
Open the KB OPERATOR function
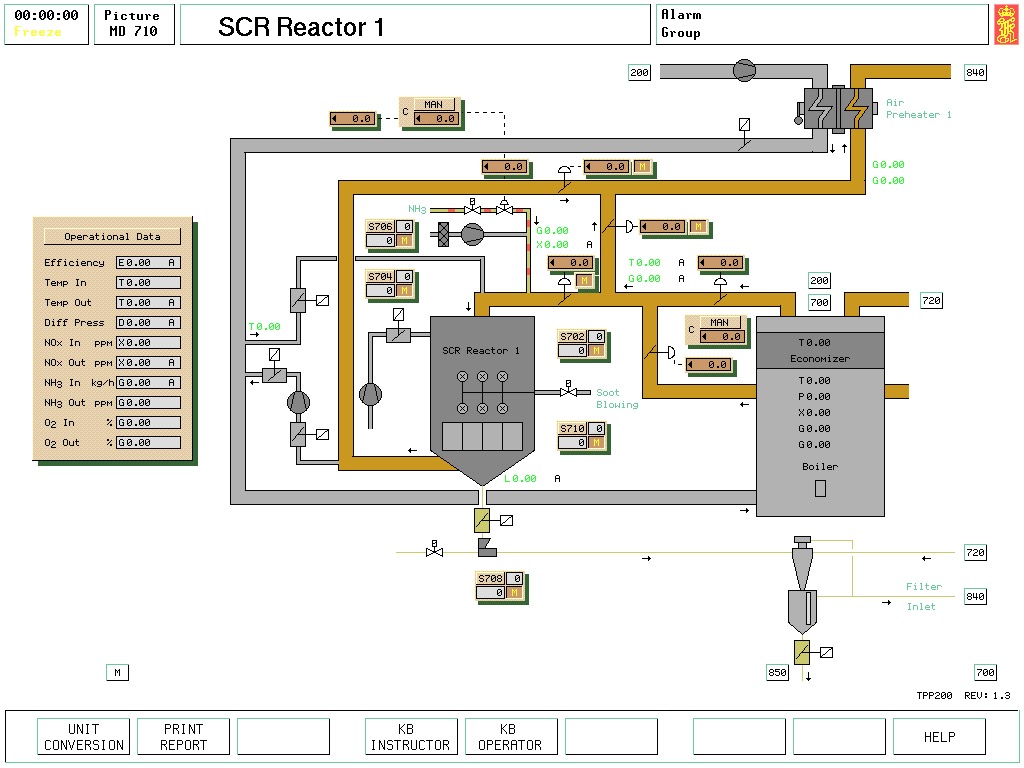click(511, 737)
